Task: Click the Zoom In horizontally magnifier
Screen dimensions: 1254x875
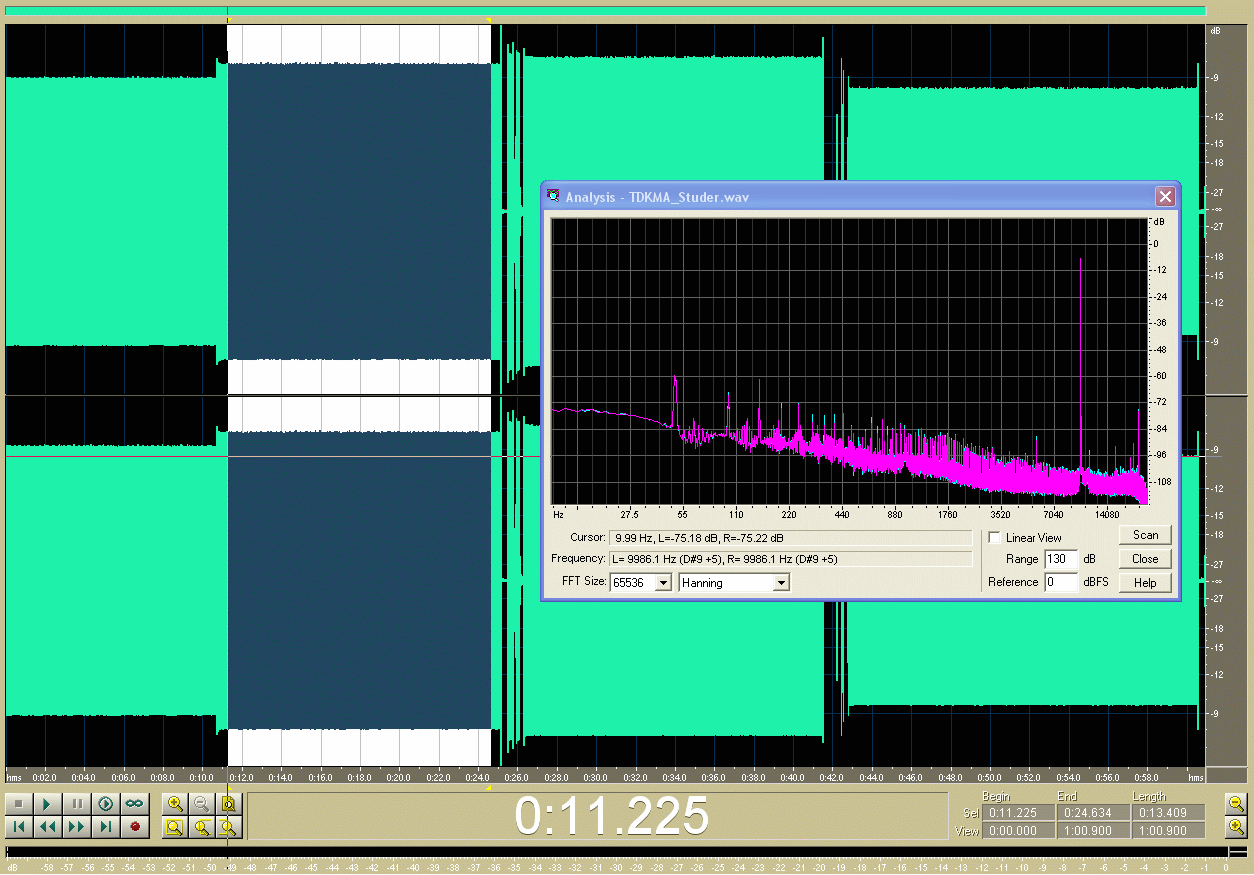Action: (175, 804)
